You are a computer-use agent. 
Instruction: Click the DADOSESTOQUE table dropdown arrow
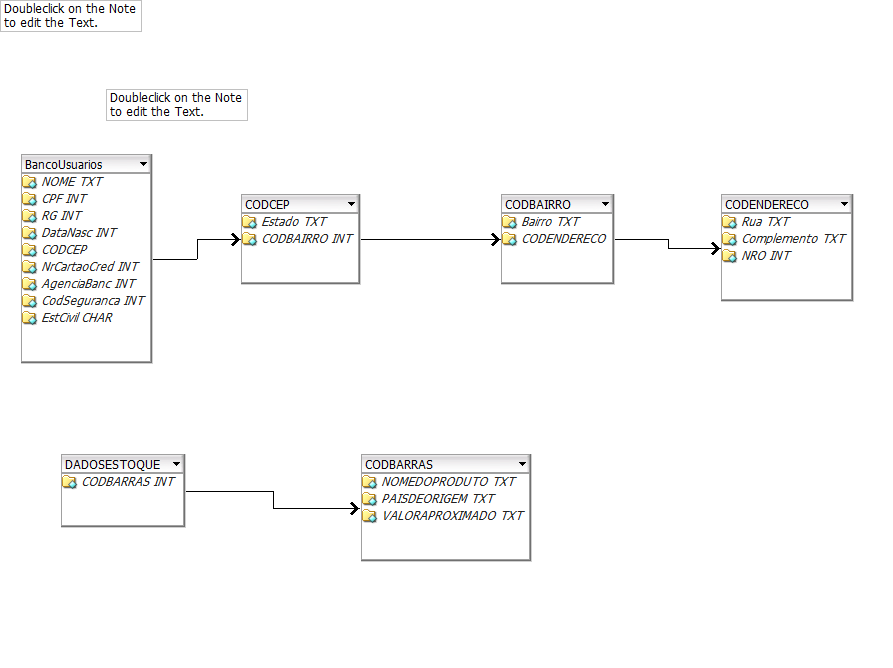176,464
